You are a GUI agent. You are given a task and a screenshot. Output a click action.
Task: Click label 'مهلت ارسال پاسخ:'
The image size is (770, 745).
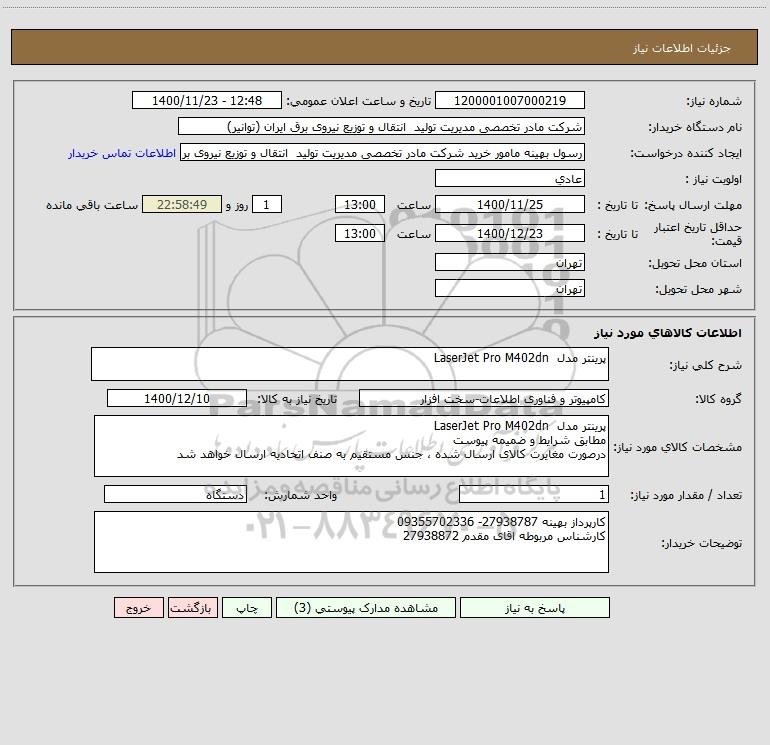point(693,205)
